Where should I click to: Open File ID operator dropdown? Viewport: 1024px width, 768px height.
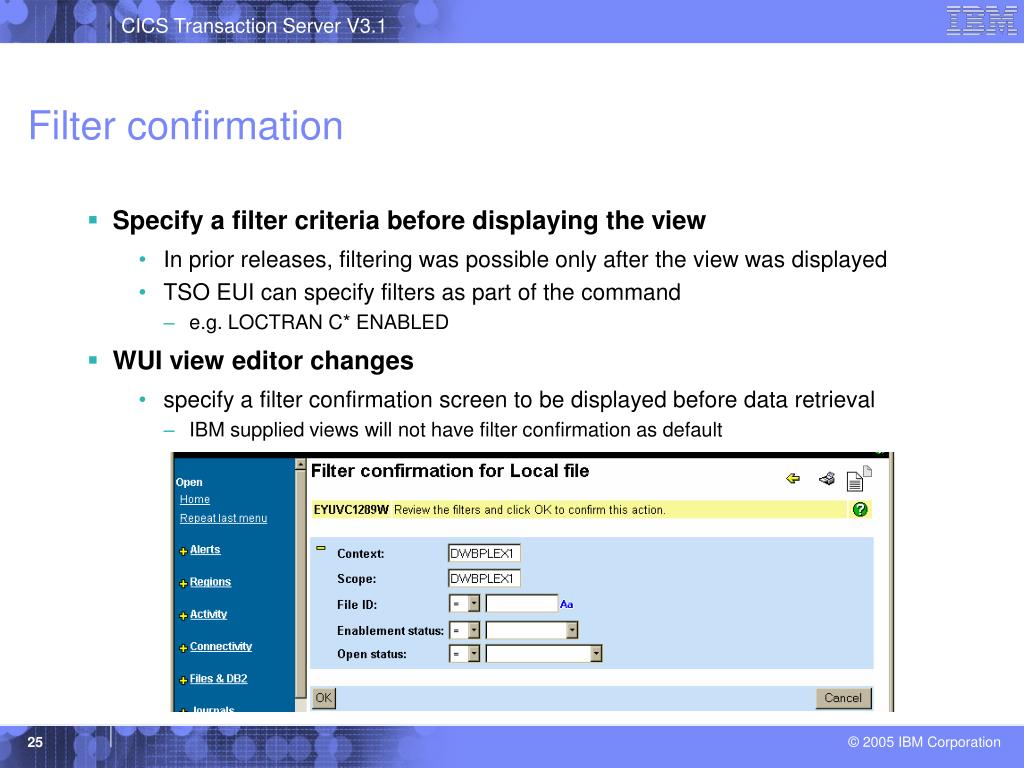pyautogui.click(x=464, y=603)
